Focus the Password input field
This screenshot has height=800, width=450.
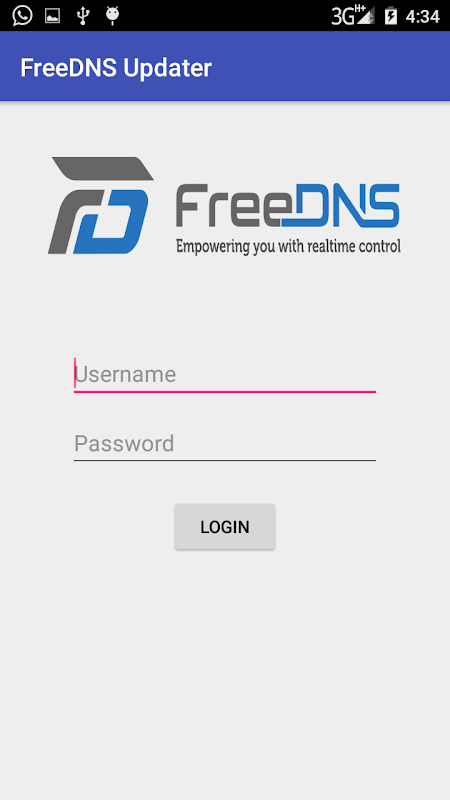[x=225, y=444]
